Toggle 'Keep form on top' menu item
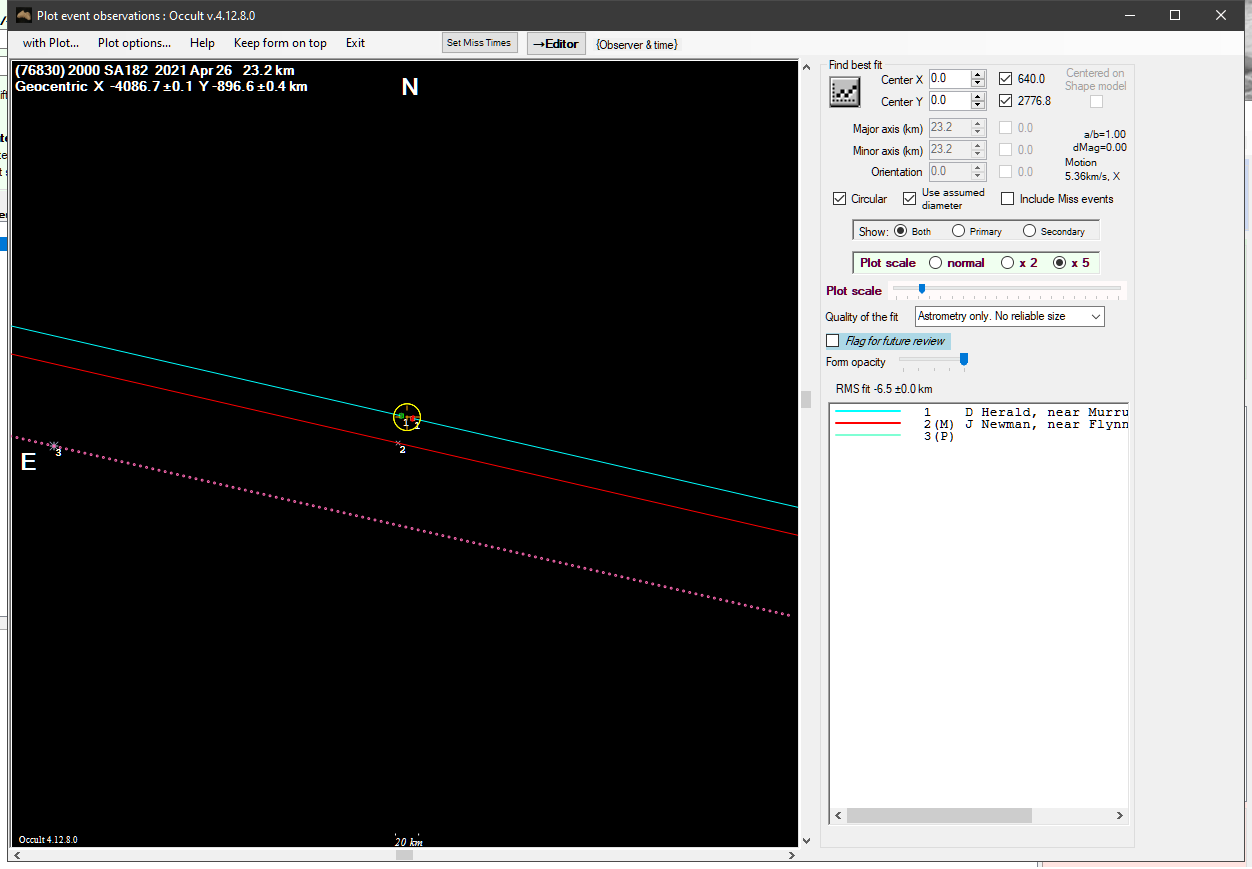This screenshot has width=1252, height=869. coord(280,43)
